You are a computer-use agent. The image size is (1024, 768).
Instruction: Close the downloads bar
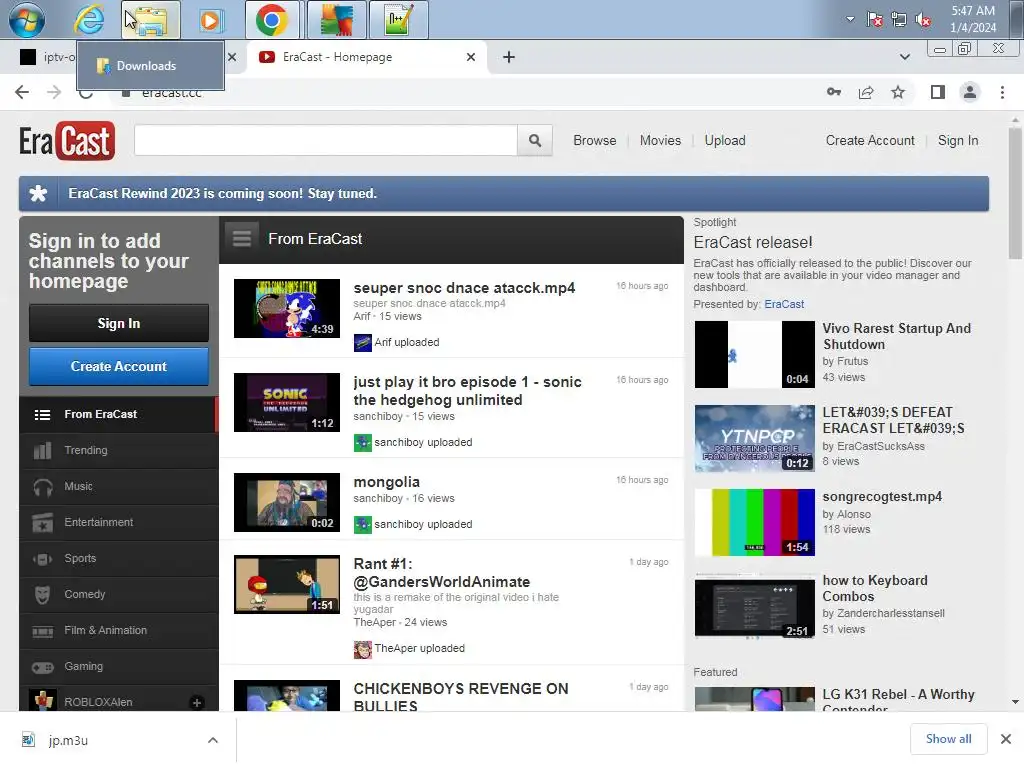coord(1006,739)
